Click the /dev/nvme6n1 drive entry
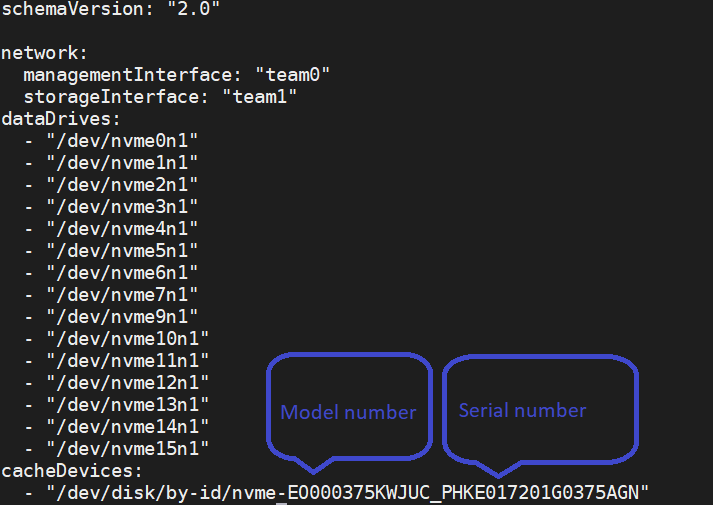The height and width of the screenshot is (505, 713). 122,272
